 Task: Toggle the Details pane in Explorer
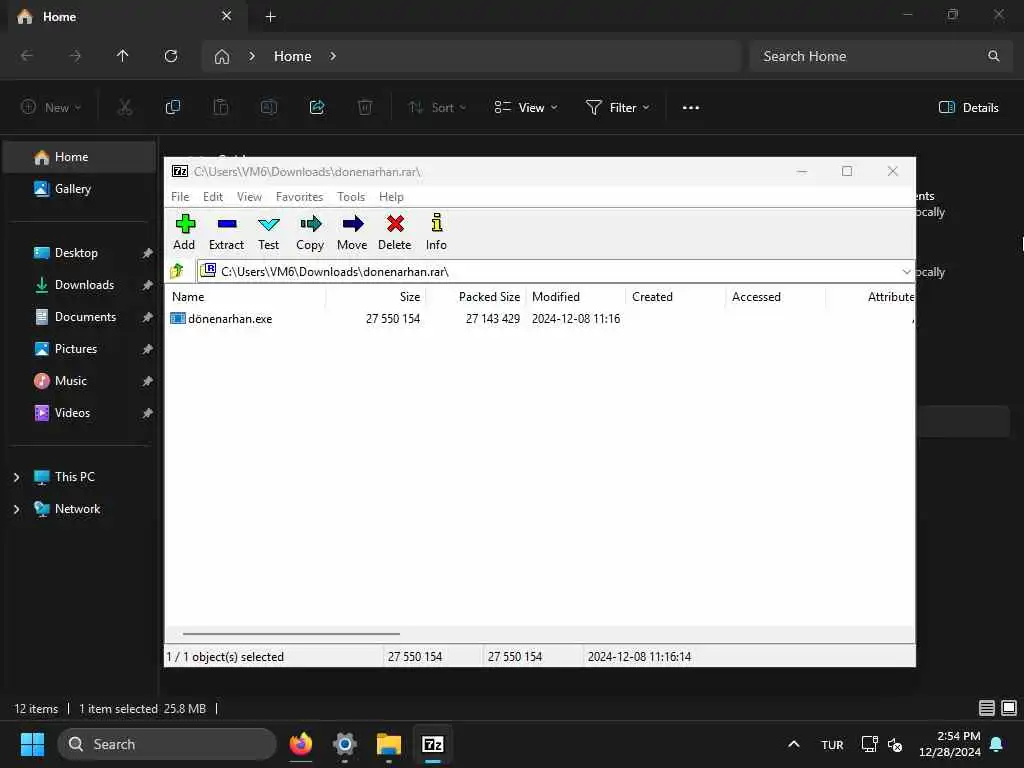pyautogui.click(x=969, y=108)
